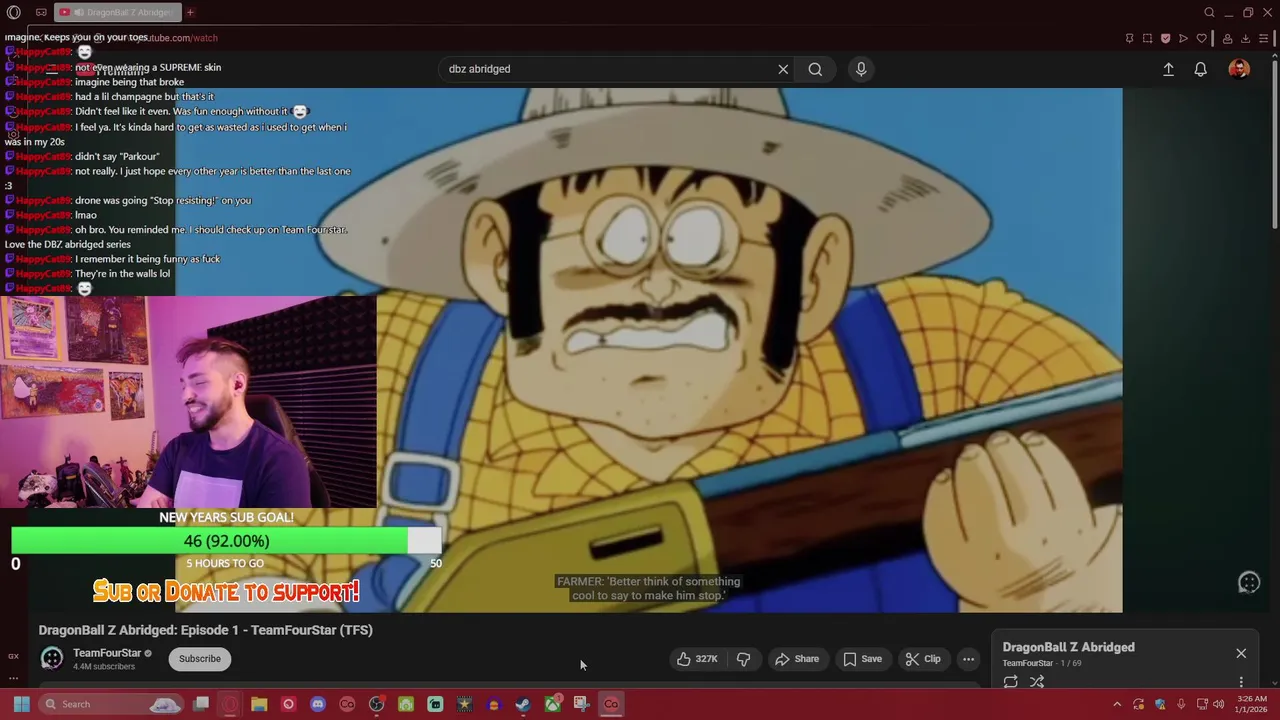Subscribe to TeamFourStar channel
Image resolution: width=1280 pixels, height=720 pixels.
[x=200, y=659]
